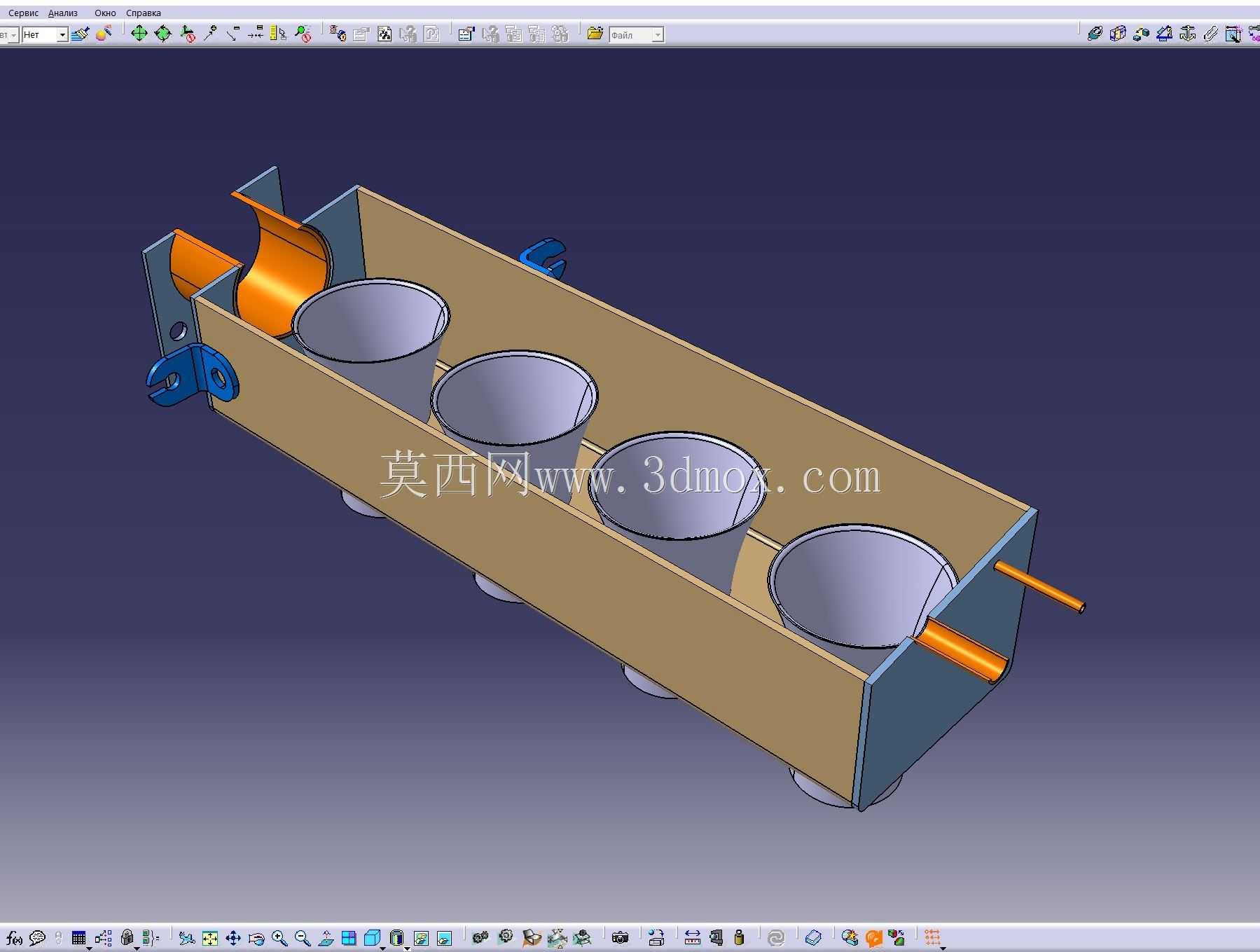Click the anchor fix component icon
This screenshot has height=952, width=1260.
[x=1187, y=34]
